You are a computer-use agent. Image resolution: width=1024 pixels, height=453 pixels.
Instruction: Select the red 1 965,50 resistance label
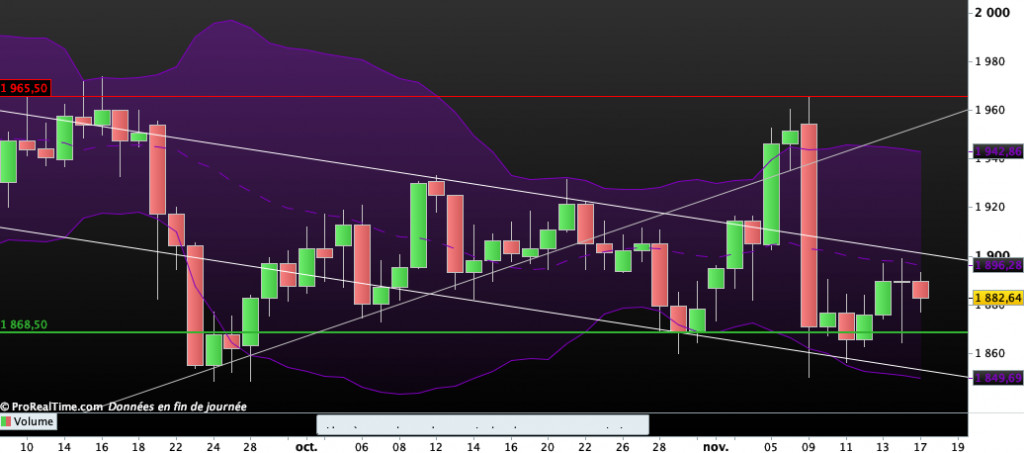coord(25,88)
